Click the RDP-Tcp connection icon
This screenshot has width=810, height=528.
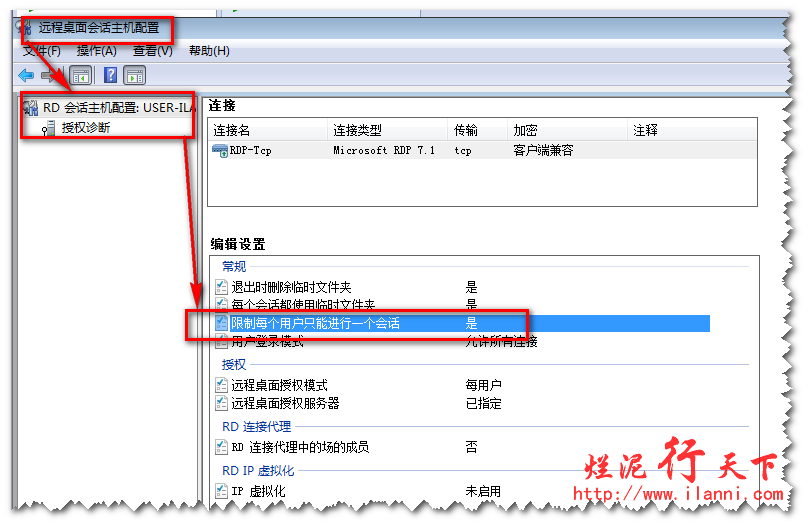(220, 150)
